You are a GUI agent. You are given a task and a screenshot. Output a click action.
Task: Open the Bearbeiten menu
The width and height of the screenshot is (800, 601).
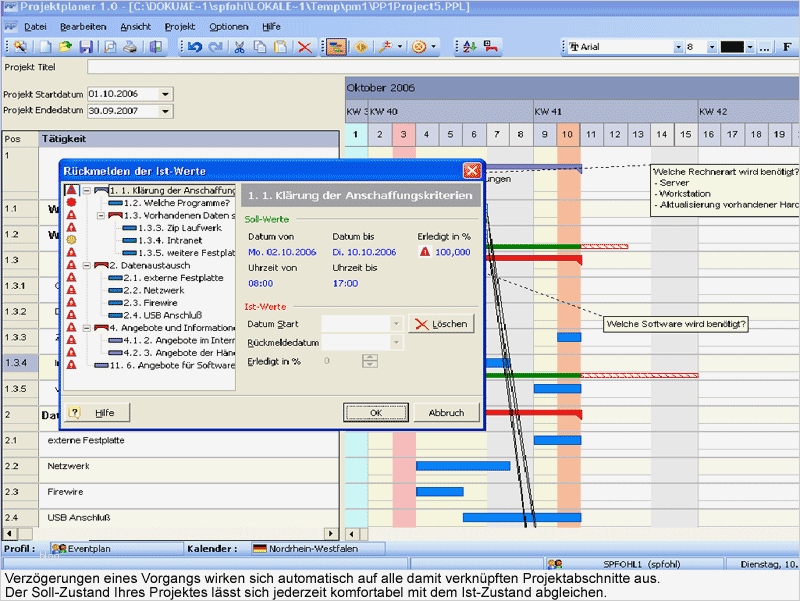83,26
